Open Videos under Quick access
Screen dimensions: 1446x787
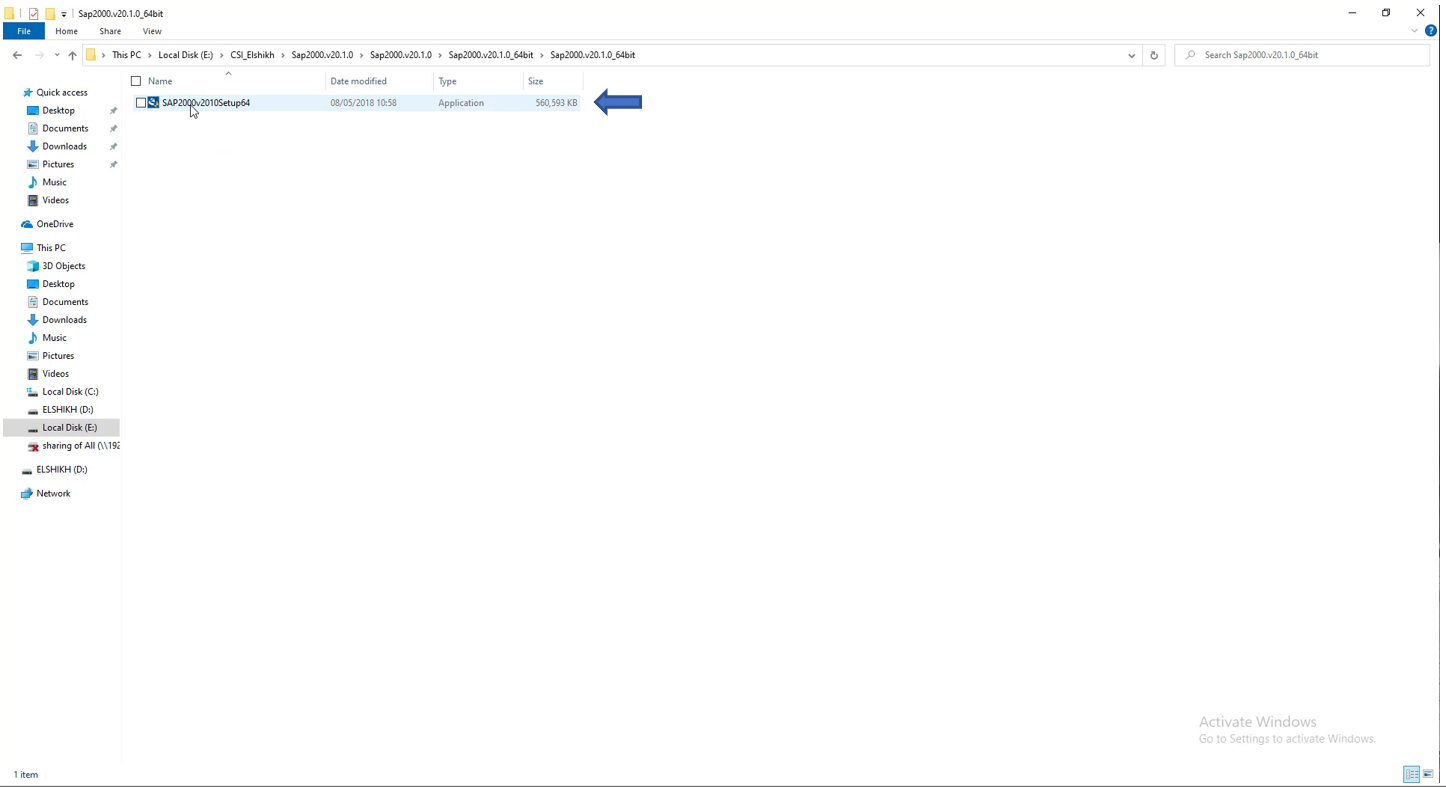point(55,201)
